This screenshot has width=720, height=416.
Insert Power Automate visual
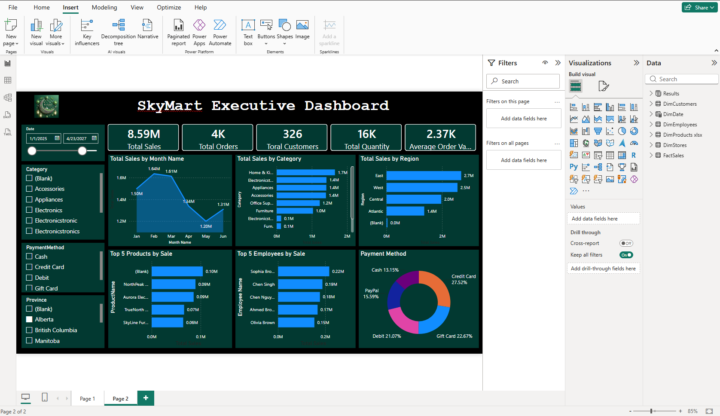point(220,32)
